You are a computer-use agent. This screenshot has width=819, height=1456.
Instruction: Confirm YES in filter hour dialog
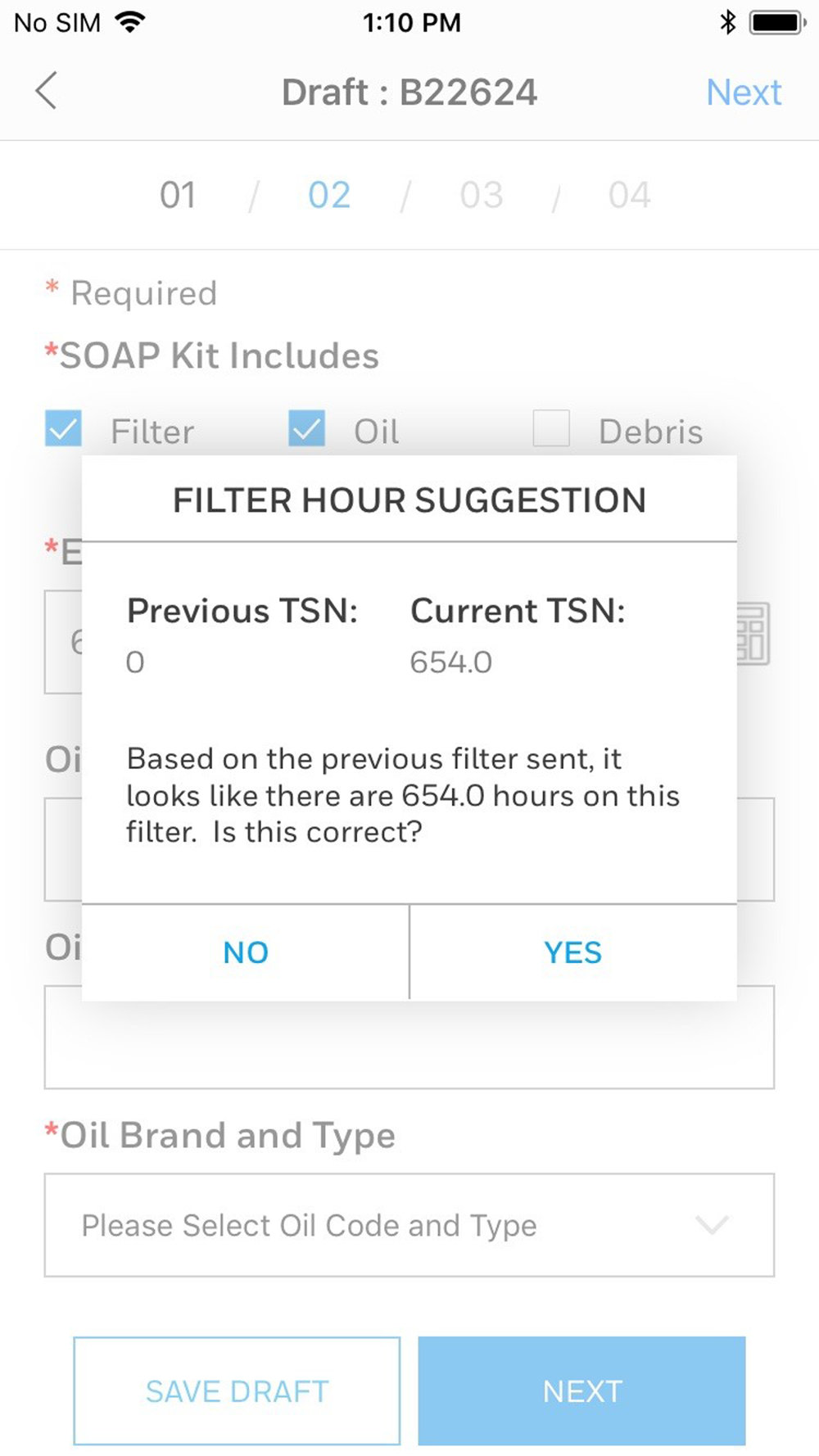[573, 952]
